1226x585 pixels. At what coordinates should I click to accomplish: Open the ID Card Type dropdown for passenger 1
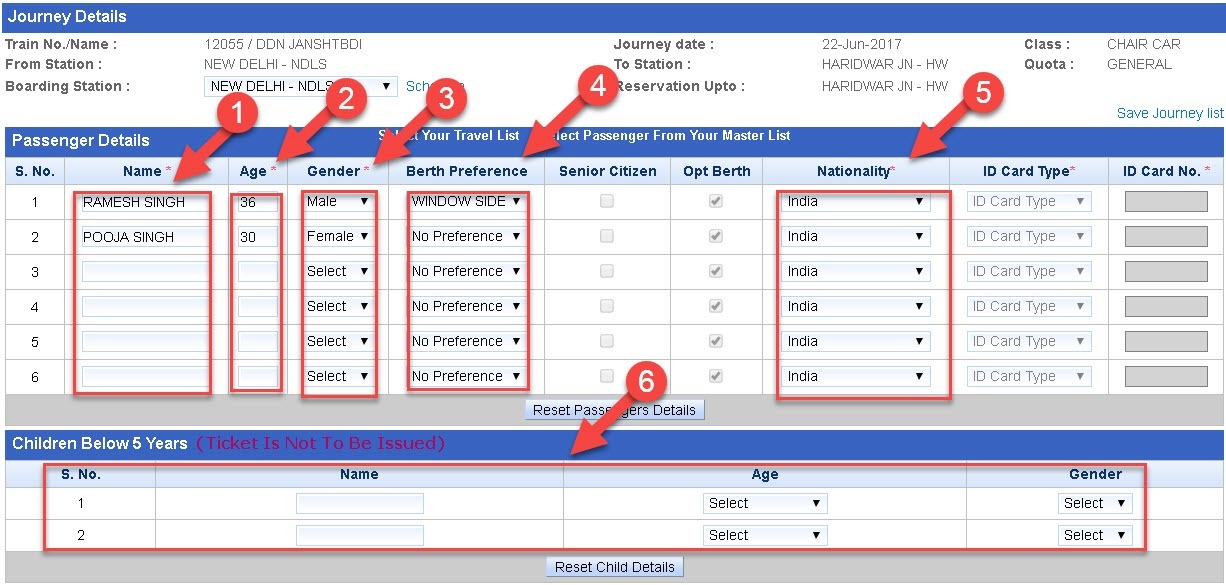tap(1027, 201)
